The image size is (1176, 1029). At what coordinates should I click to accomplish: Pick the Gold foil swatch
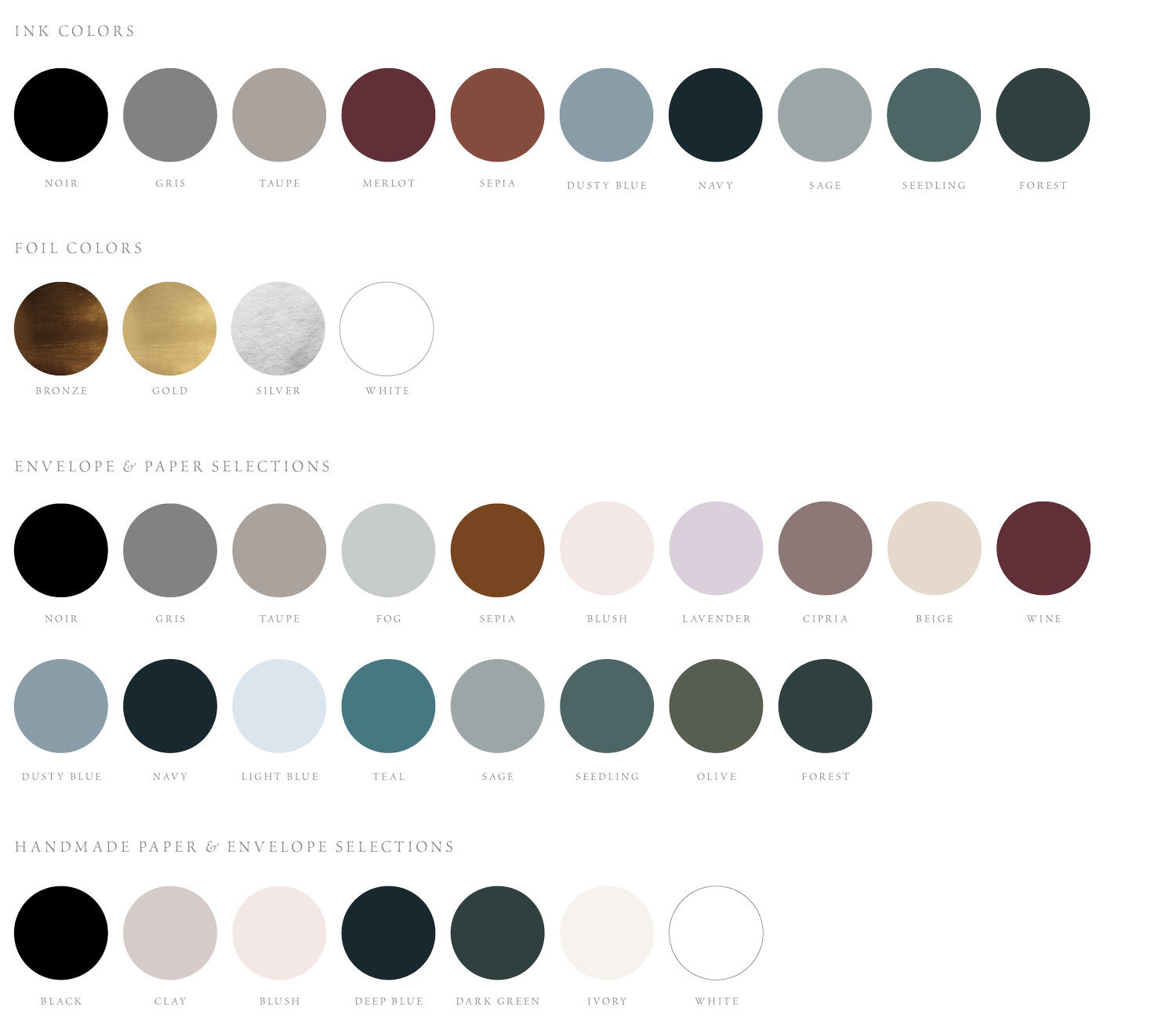170,329
